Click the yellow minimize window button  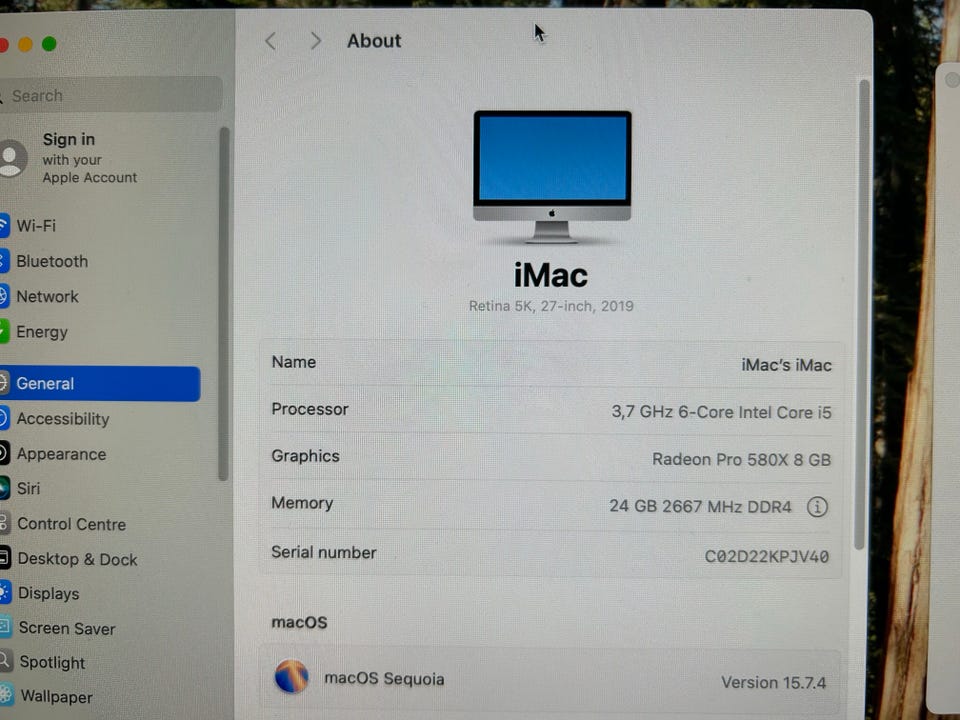(x=25, y=45)
